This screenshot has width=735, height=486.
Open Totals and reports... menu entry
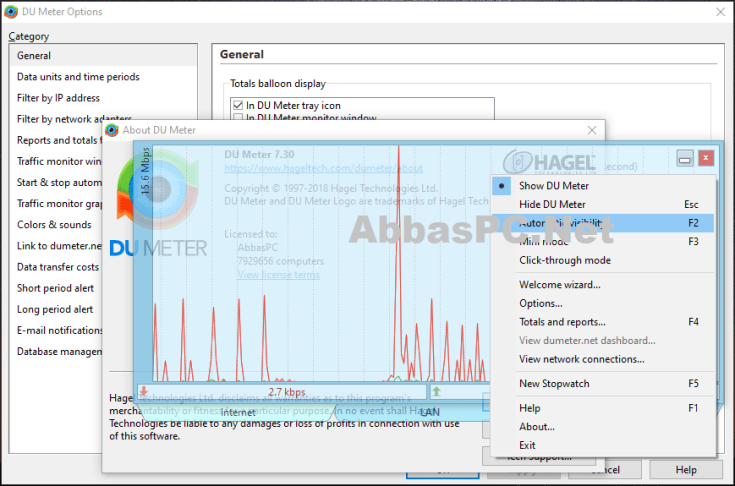603,322
